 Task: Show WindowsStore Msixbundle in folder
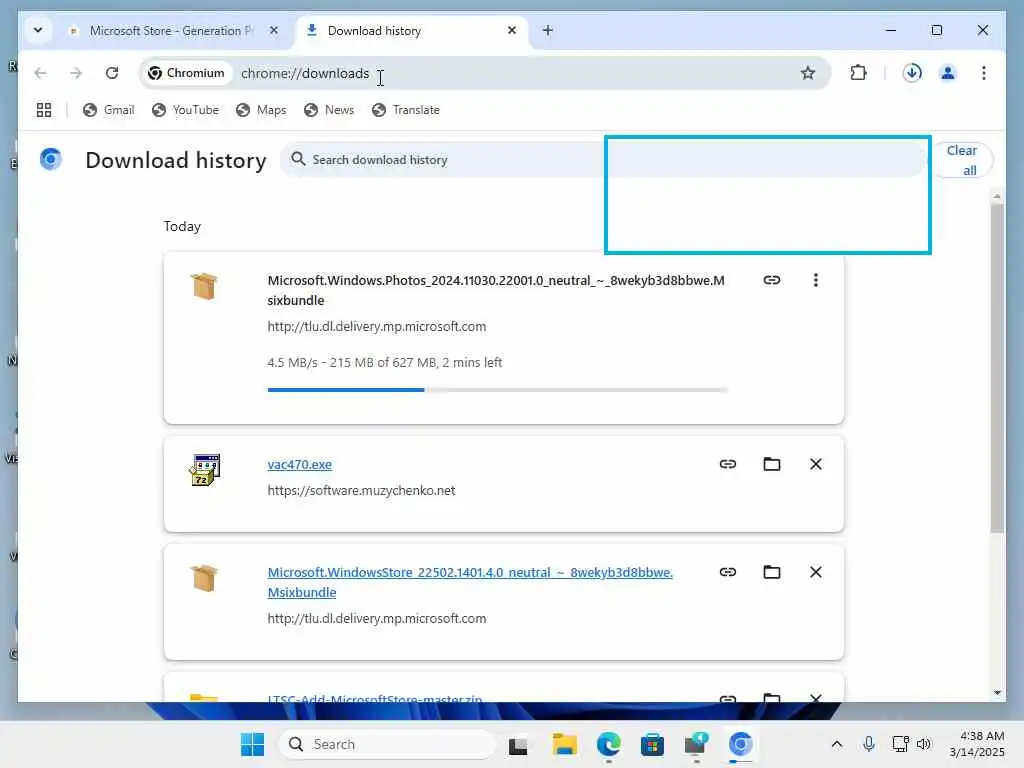click(772, 572)
